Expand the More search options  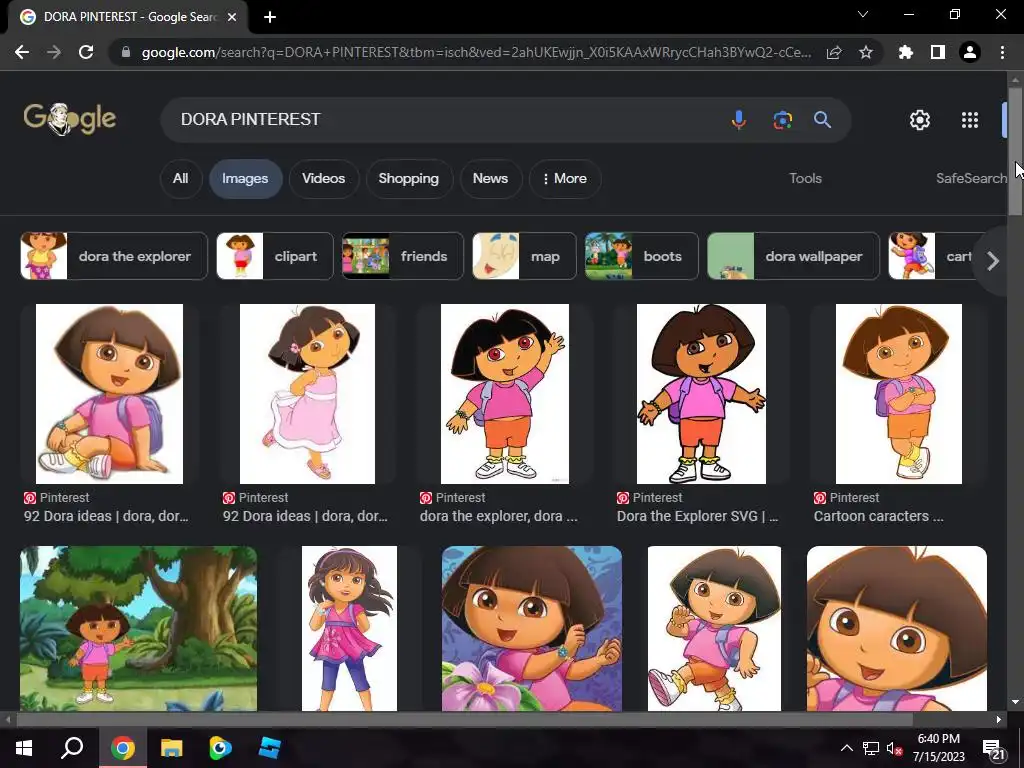click(565, 178)
